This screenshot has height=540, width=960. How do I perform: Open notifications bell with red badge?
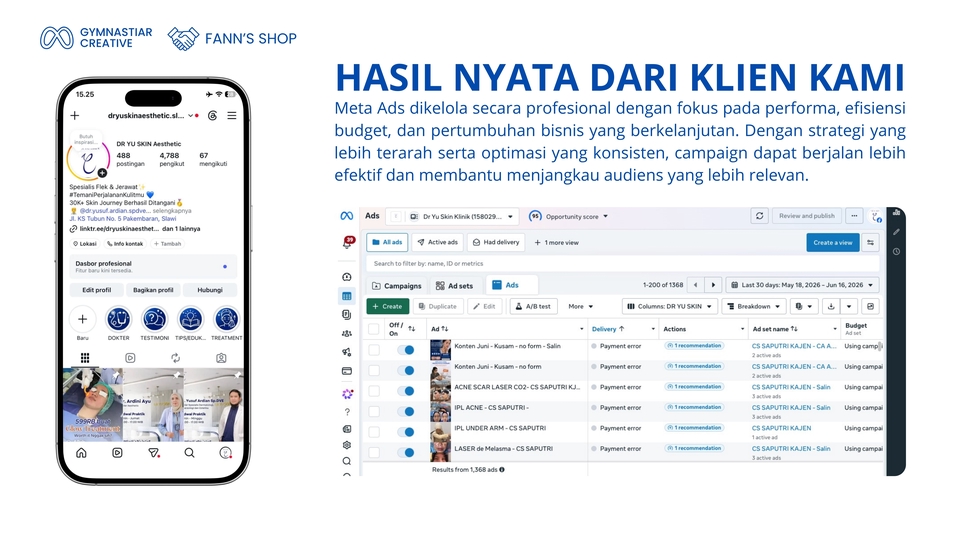(x=348, y=242)
